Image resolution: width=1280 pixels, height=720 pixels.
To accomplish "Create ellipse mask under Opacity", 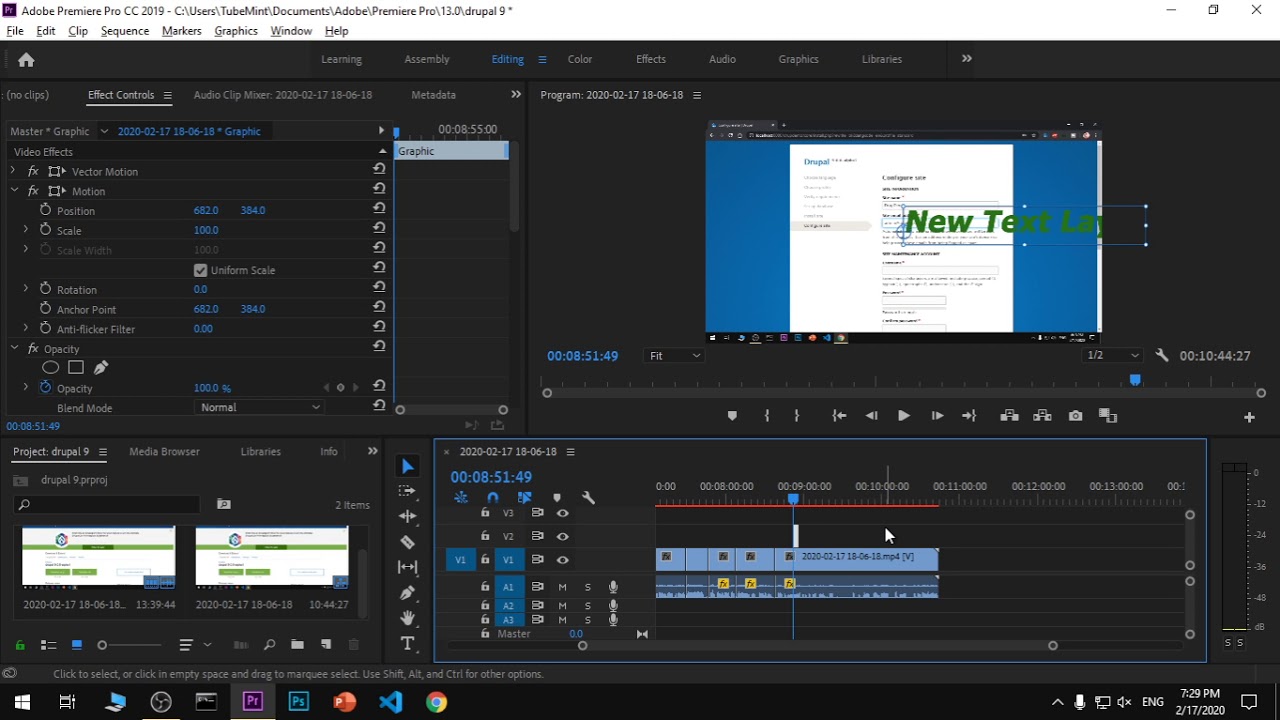I will point(50,368).
